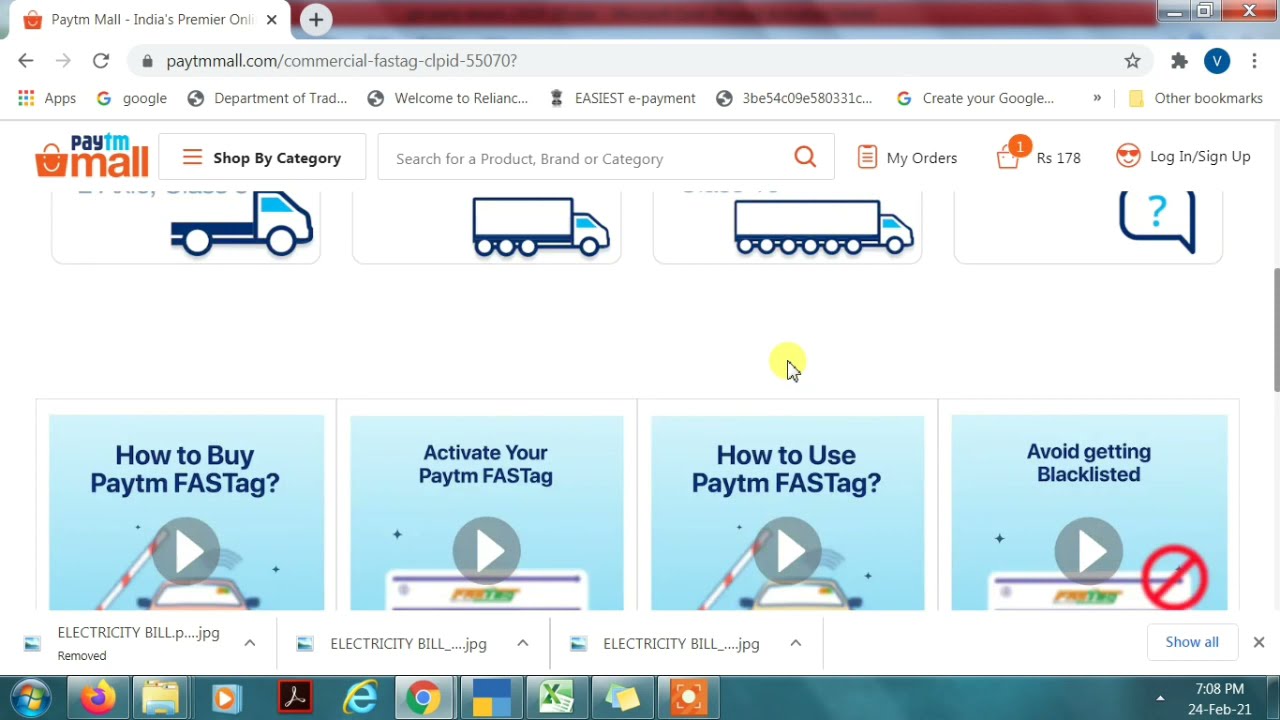The image size is (1280, 720).
Task: Launch Firefox from the taskbar
Action: [98, 697]
